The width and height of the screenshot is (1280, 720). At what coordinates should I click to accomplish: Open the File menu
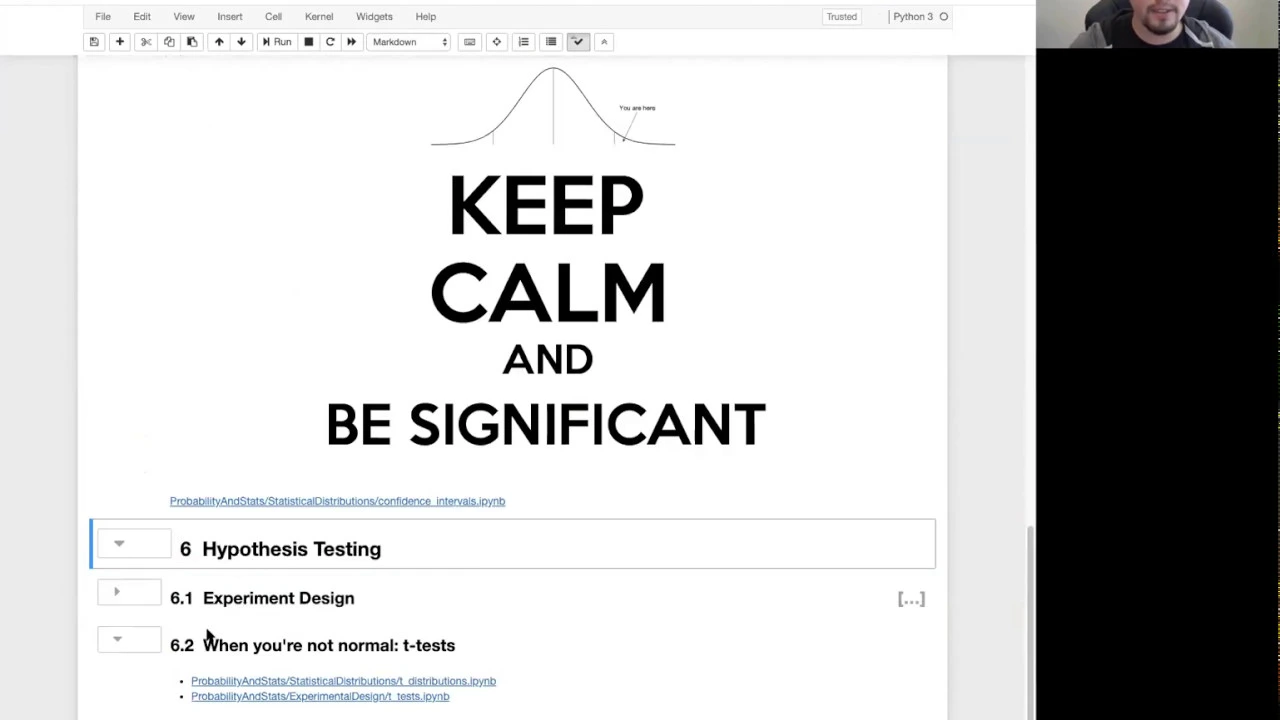[103, 16]
